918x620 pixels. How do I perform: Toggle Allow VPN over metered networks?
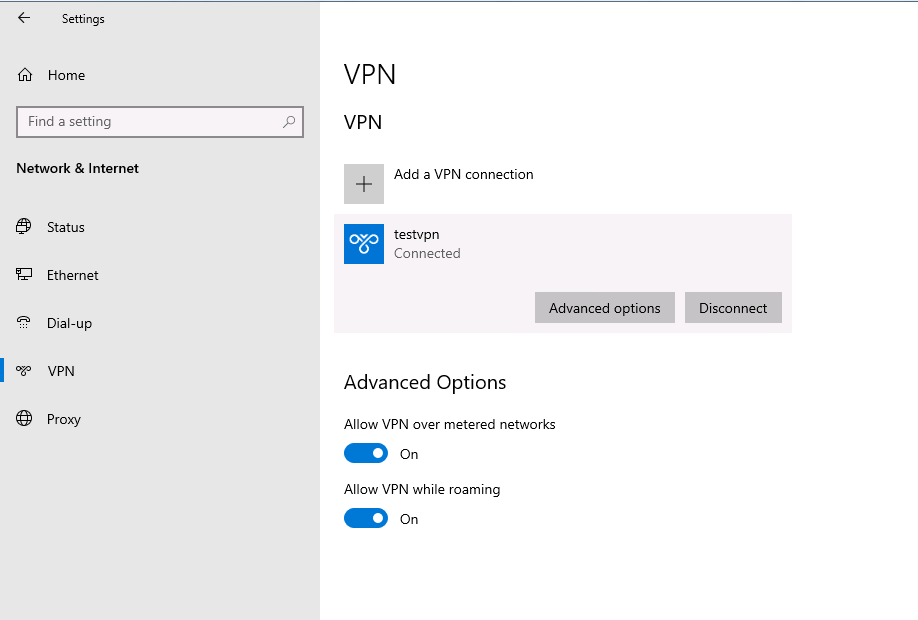point(366,453)
